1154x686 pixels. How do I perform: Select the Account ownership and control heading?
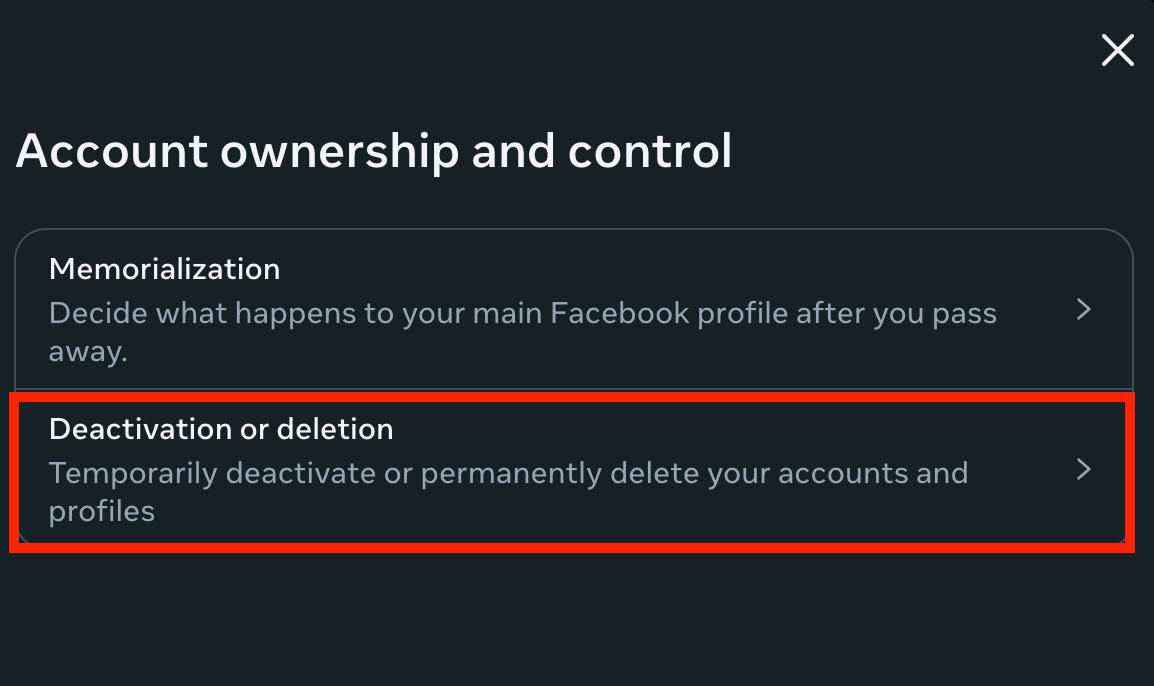click(x=374, y=151)
